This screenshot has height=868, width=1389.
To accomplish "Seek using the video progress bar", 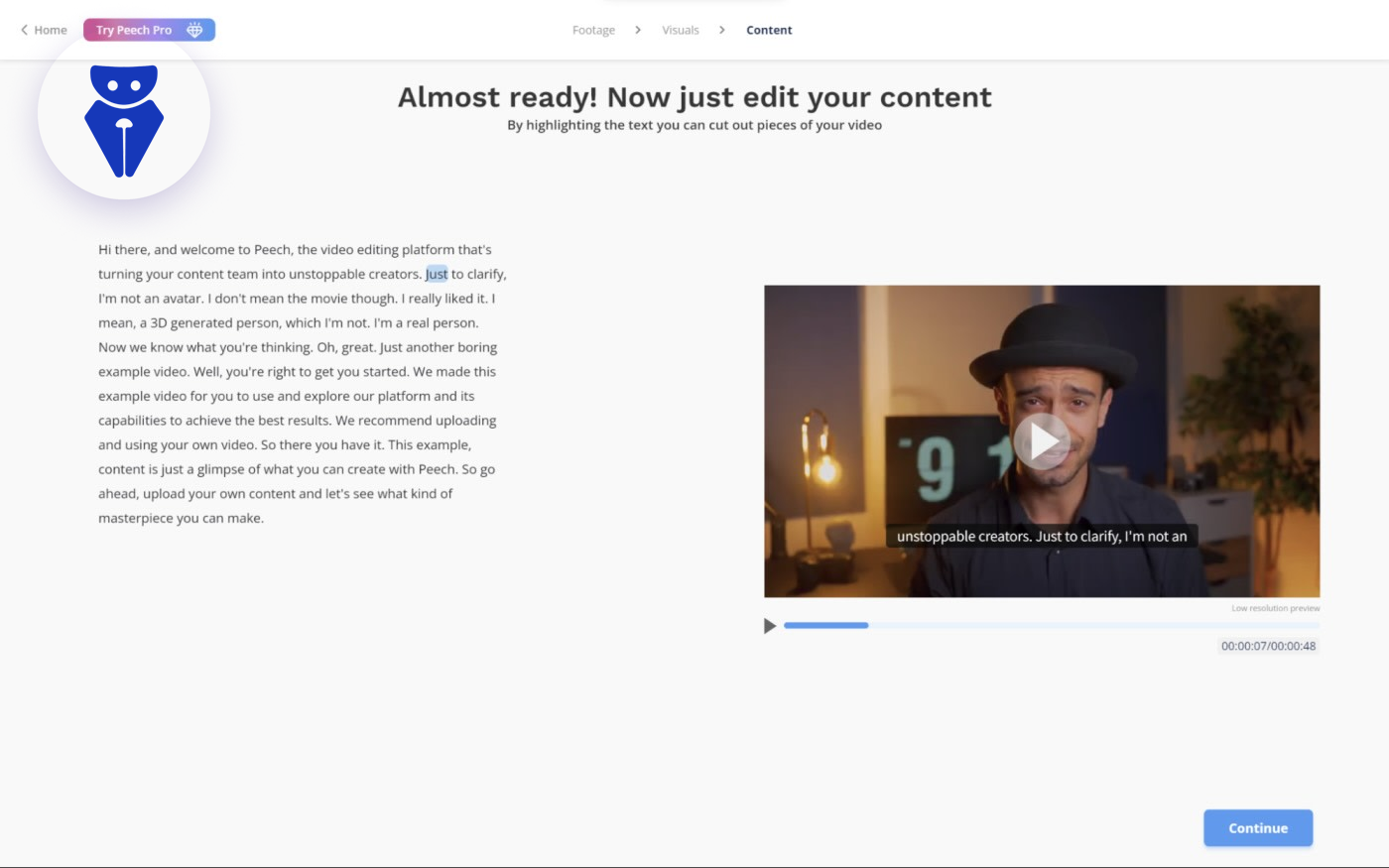I will (1052, 625).
